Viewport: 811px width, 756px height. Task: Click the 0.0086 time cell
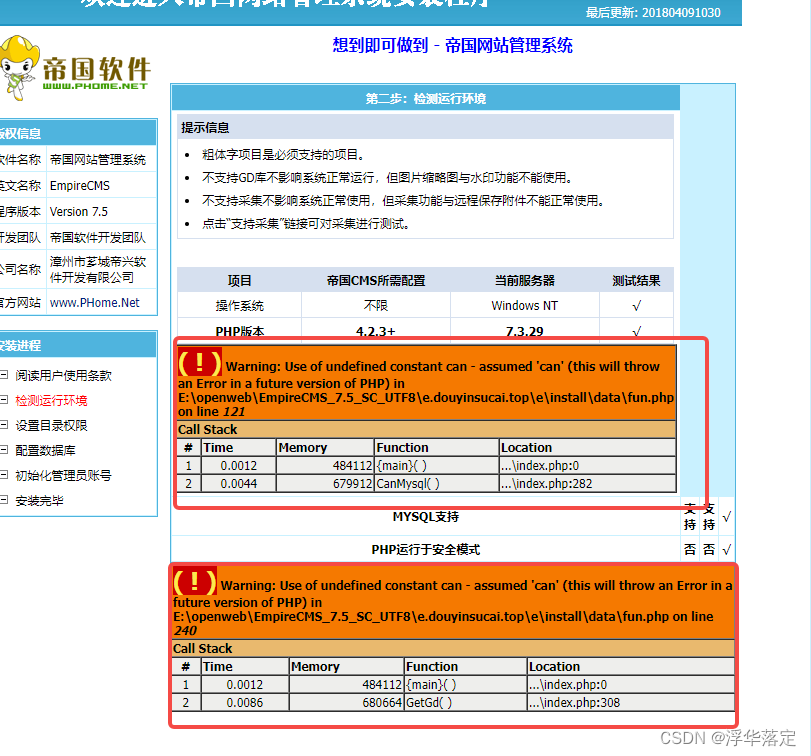tap(245, 702)
